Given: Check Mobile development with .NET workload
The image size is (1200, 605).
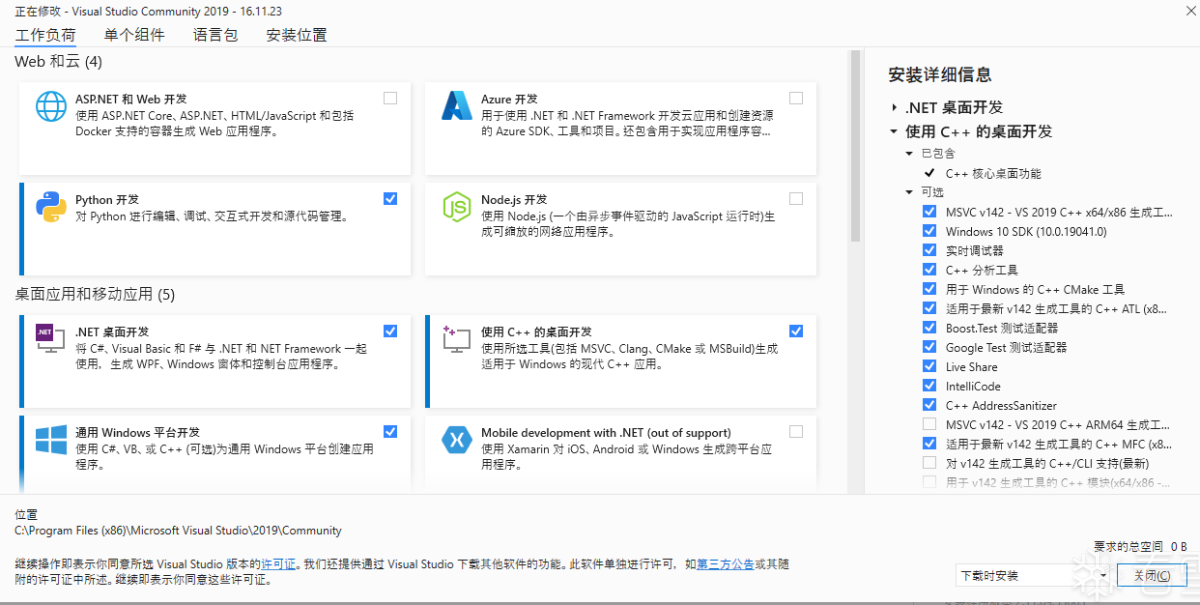Looking at the screenshot, I should tap(796, 431).
